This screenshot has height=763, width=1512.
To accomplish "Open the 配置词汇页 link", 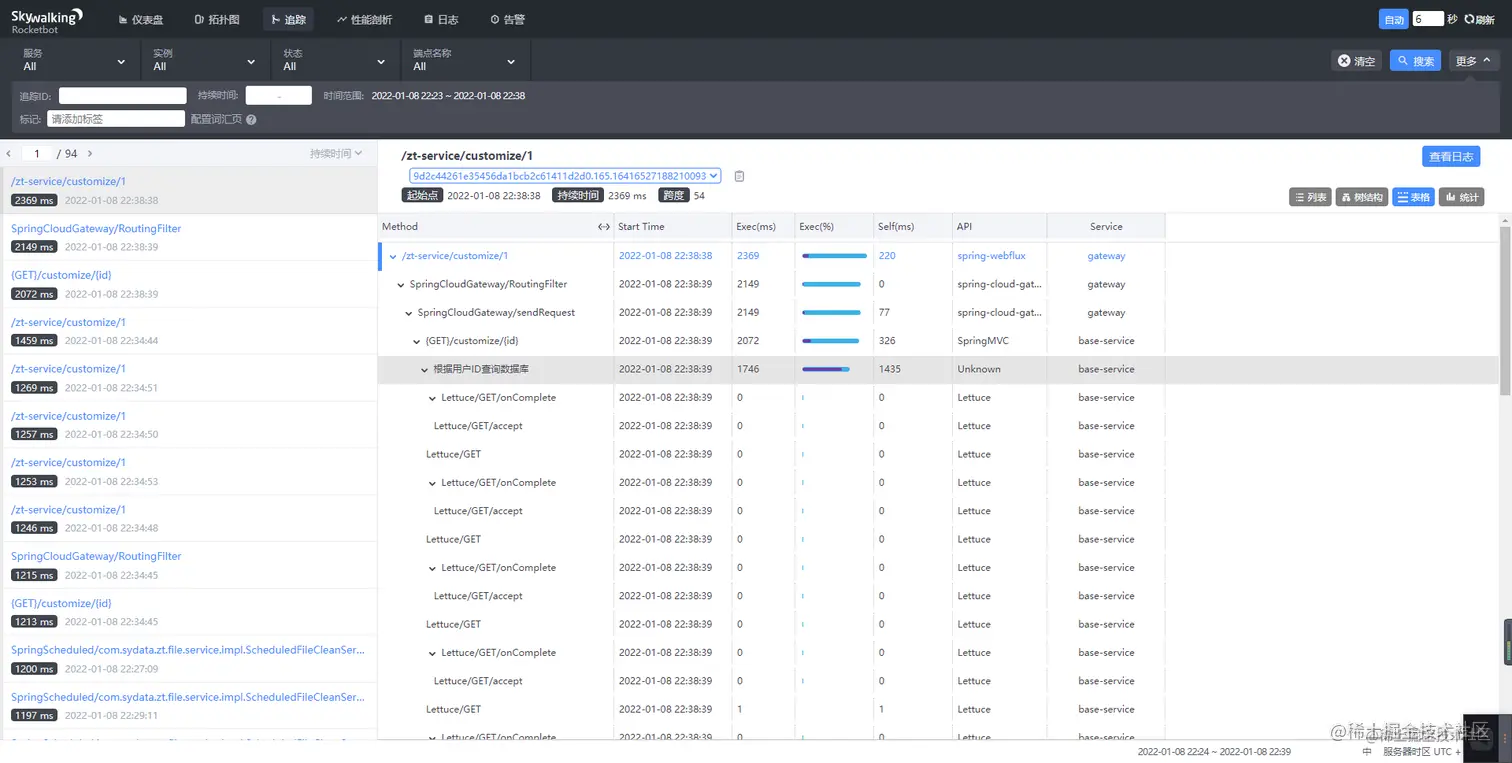I will tap(216, 119).
